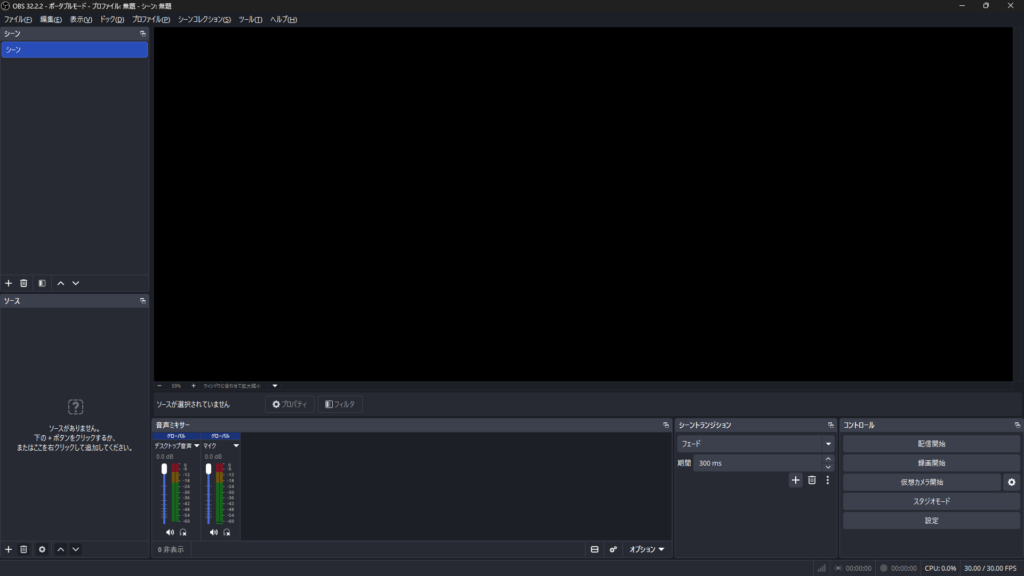The height and width of the screenshot is (576, 1024).
Task: Undock the ソース panel with its float icon
Action: tap(142, 301)
